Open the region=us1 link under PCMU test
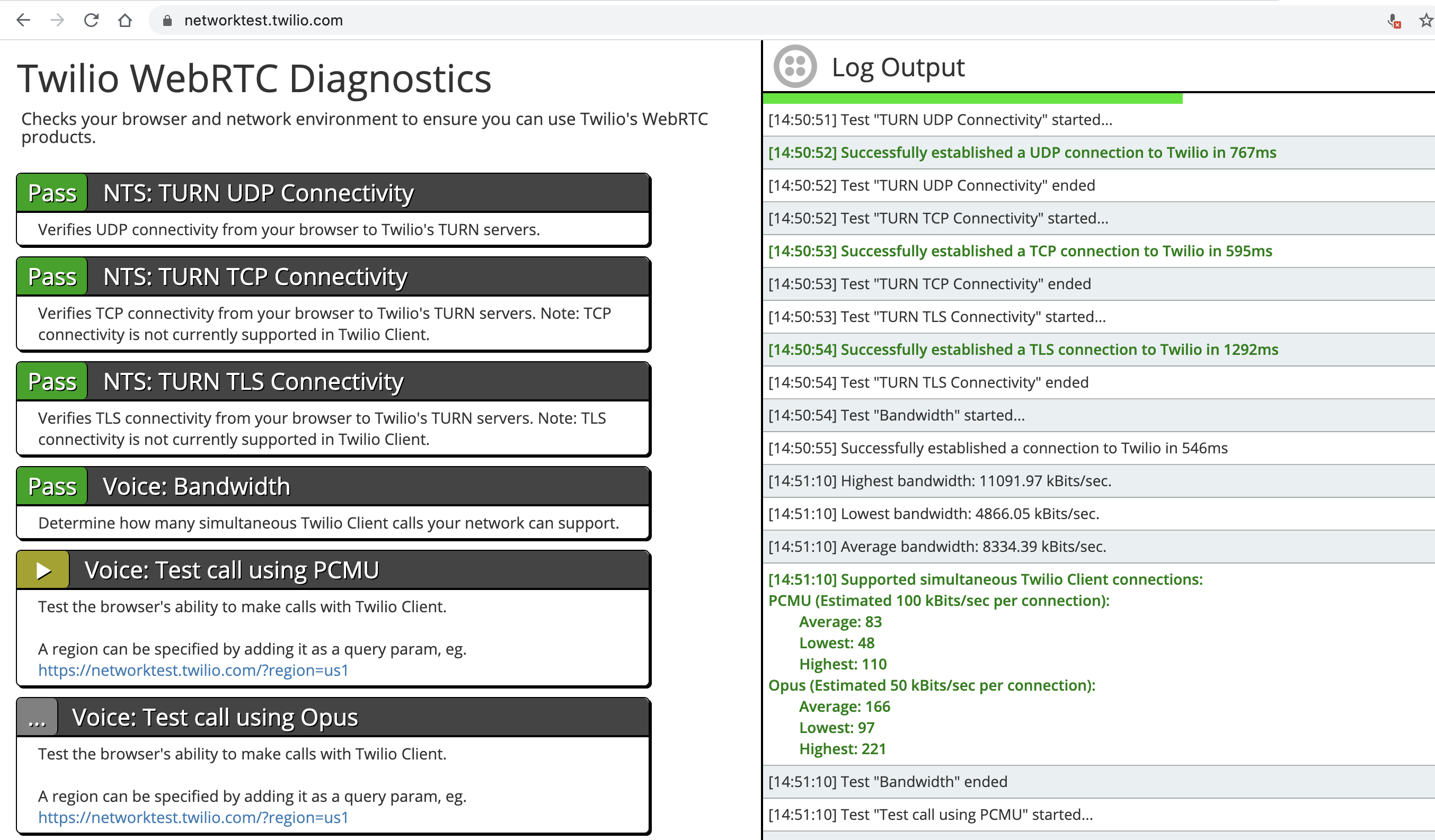This screenshot has height=840, width=1435. click(x=193, y=670)
